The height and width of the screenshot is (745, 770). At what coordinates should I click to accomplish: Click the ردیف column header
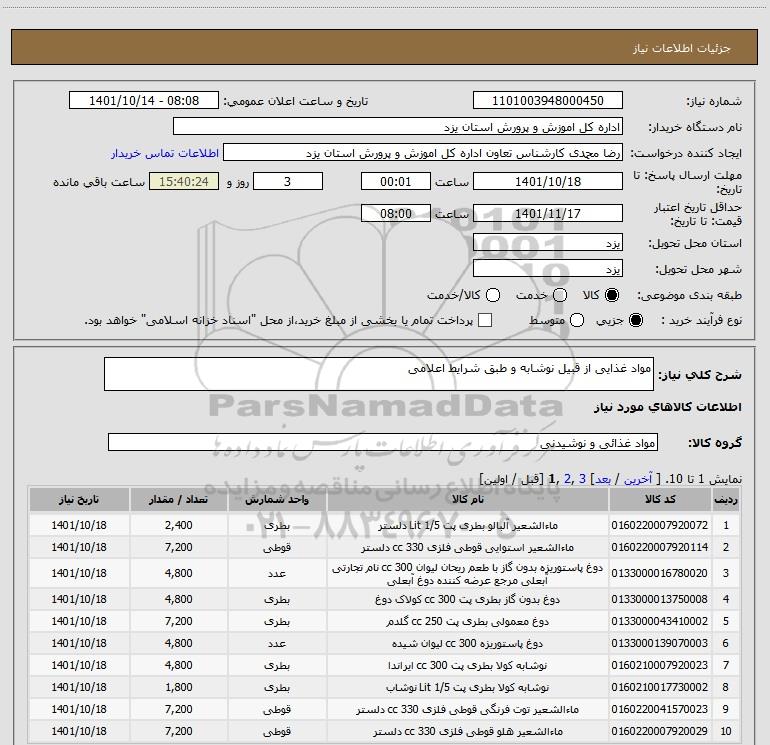(726, 499)
